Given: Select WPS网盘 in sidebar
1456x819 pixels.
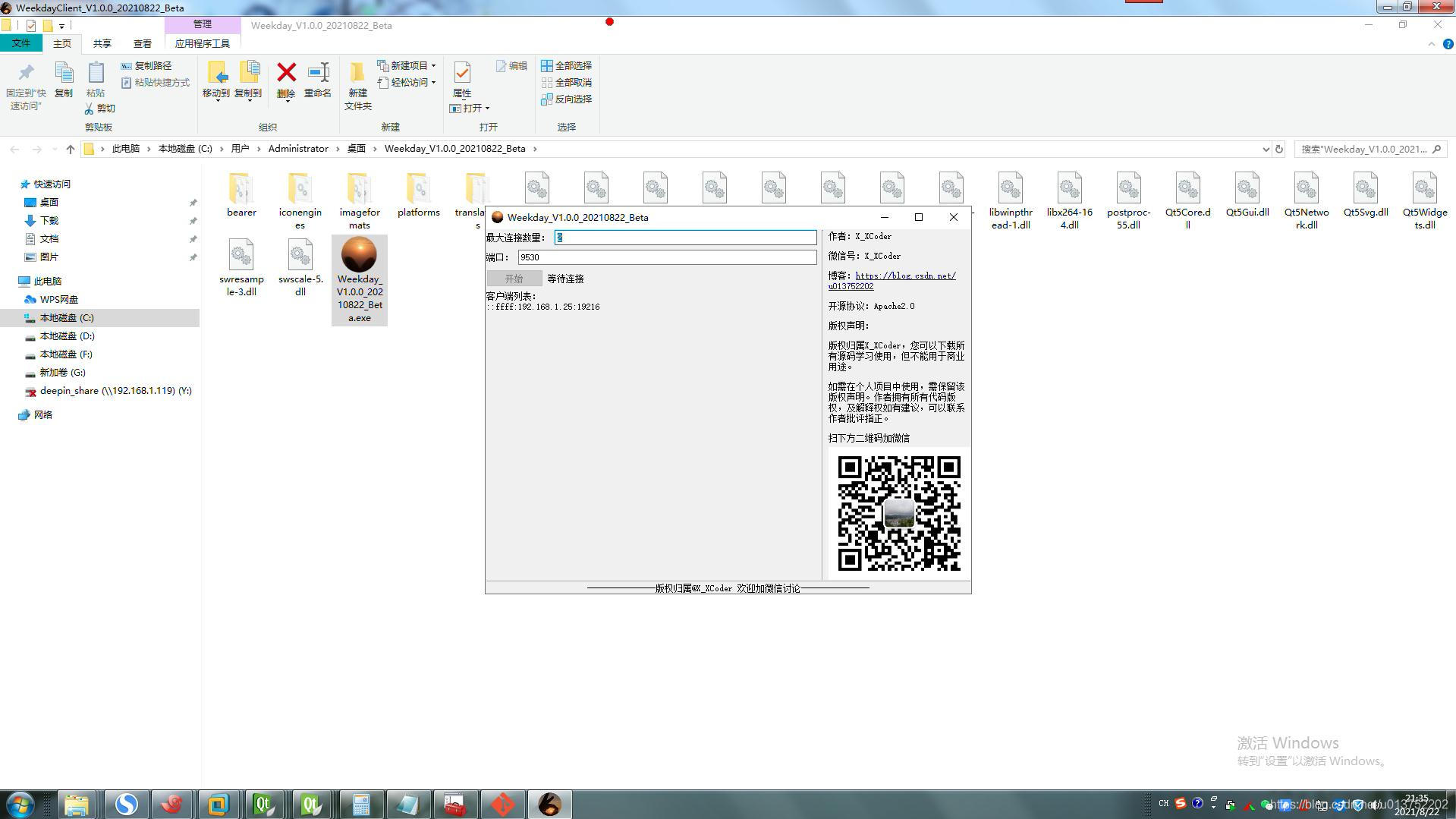Looking at the screenshot, I should (58, 300).
